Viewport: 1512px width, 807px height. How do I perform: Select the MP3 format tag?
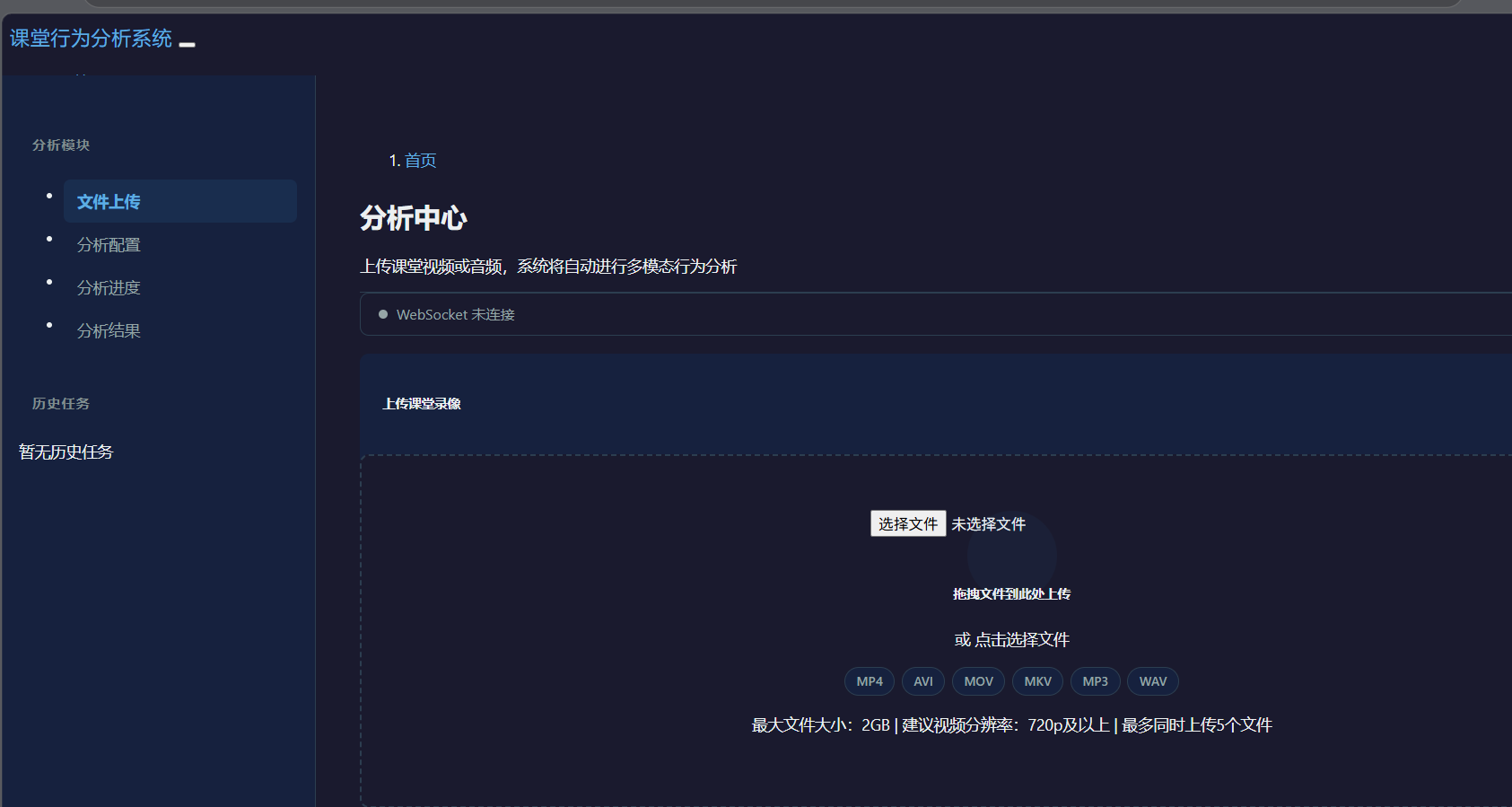coord(1095,681)
